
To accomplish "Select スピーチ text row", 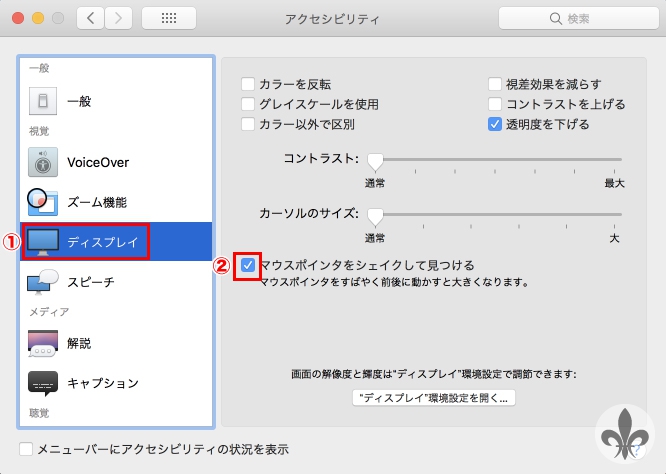I will click(x=91, y=282).
